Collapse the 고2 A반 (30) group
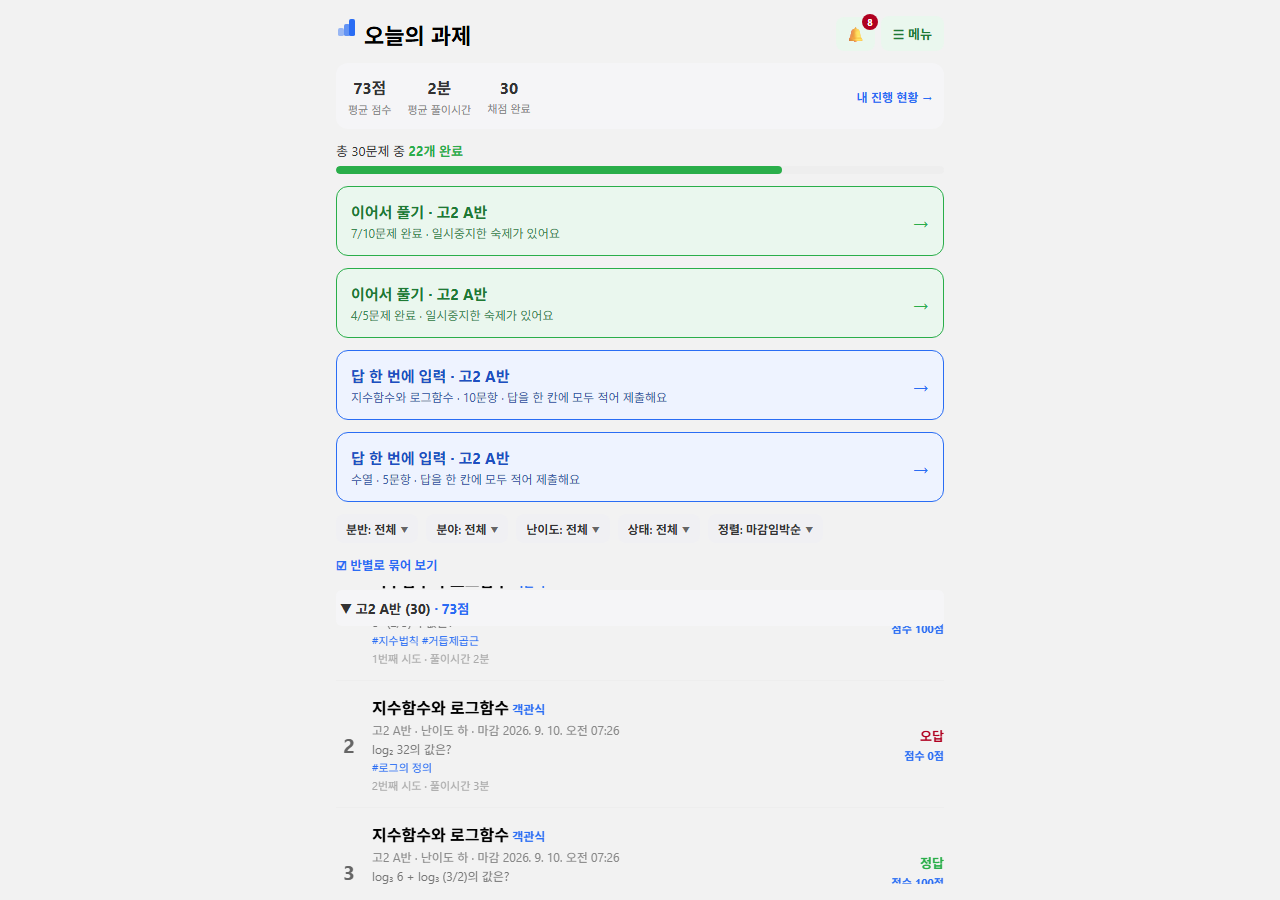Viewport: 1280px width, 900px height. 640,609
